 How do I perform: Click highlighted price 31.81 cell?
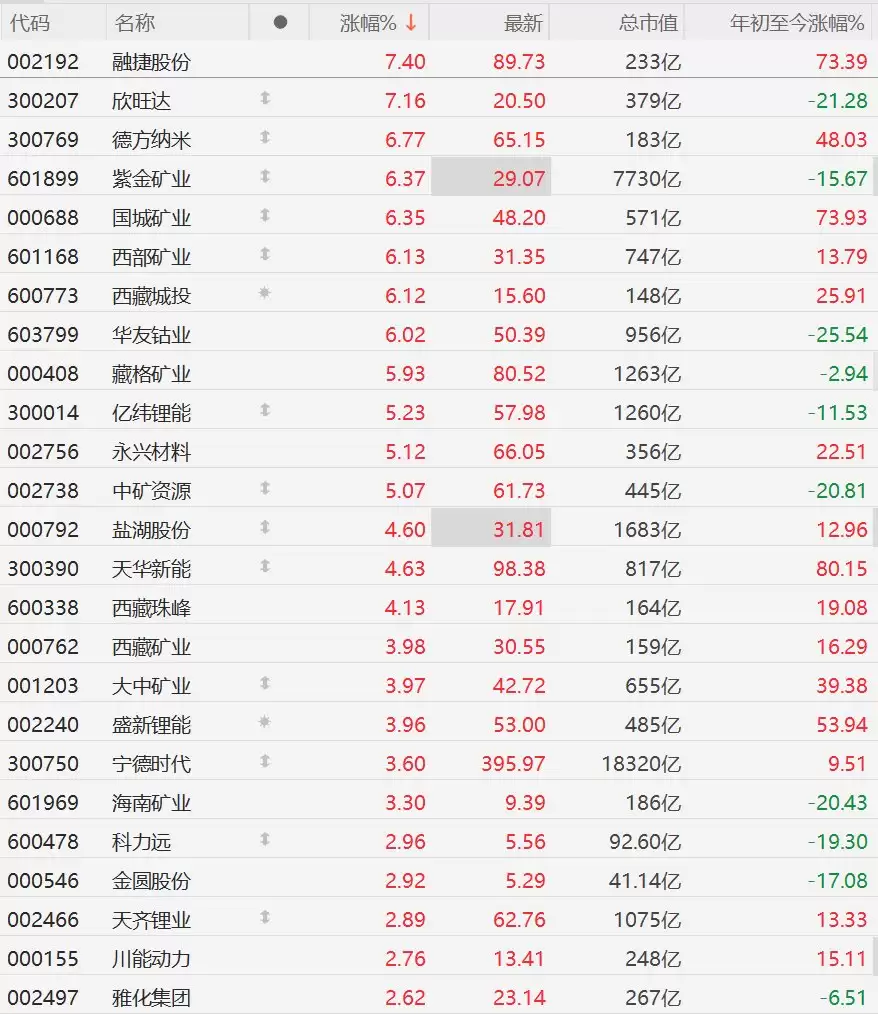[491, 527]
